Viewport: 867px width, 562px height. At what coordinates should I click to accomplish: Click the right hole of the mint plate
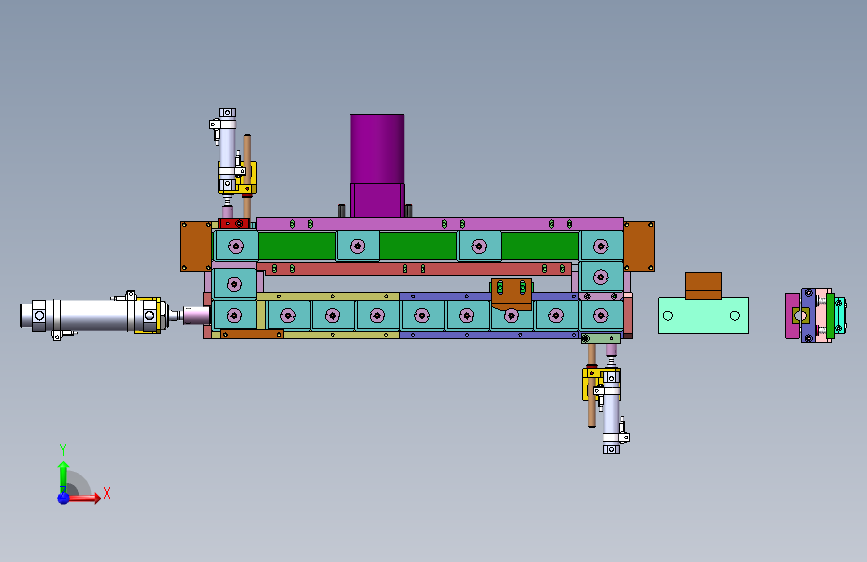point(735,316)
